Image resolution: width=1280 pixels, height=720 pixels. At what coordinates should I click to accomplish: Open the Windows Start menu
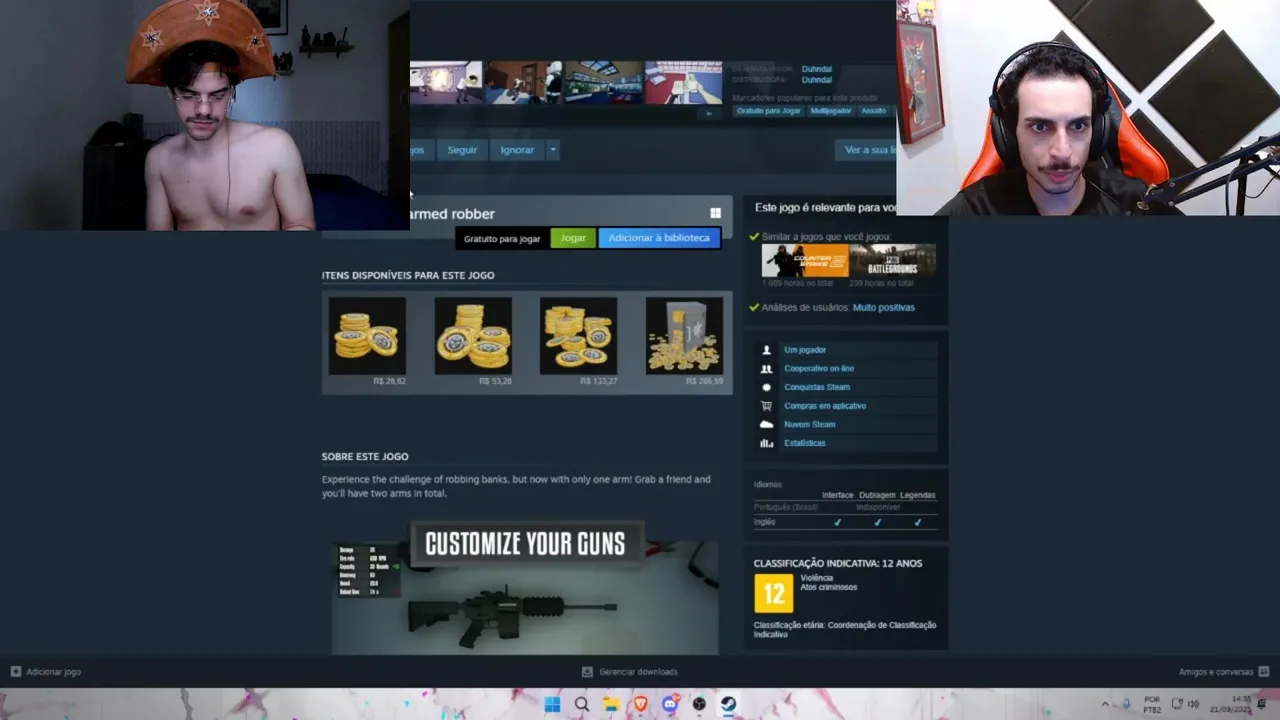(x=552, y=704)
